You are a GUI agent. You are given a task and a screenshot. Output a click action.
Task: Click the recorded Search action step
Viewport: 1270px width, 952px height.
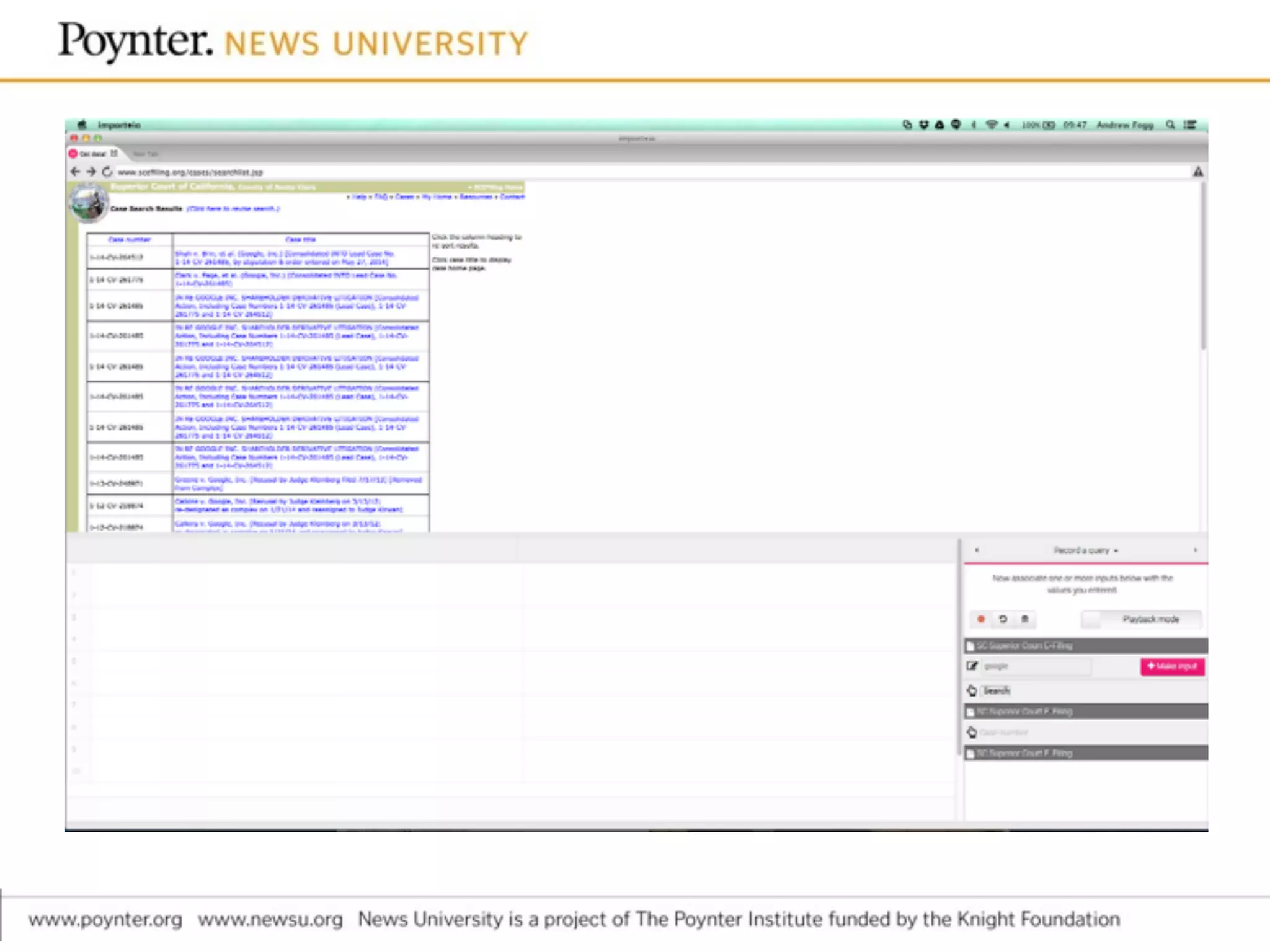996,690
